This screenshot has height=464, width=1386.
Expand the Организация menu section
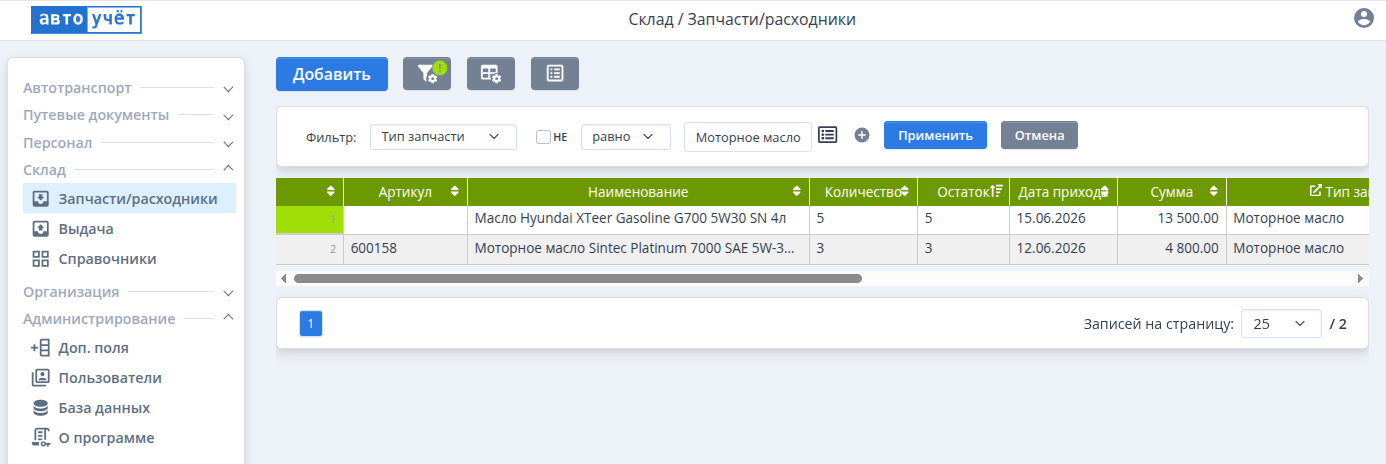click(128, 292)
